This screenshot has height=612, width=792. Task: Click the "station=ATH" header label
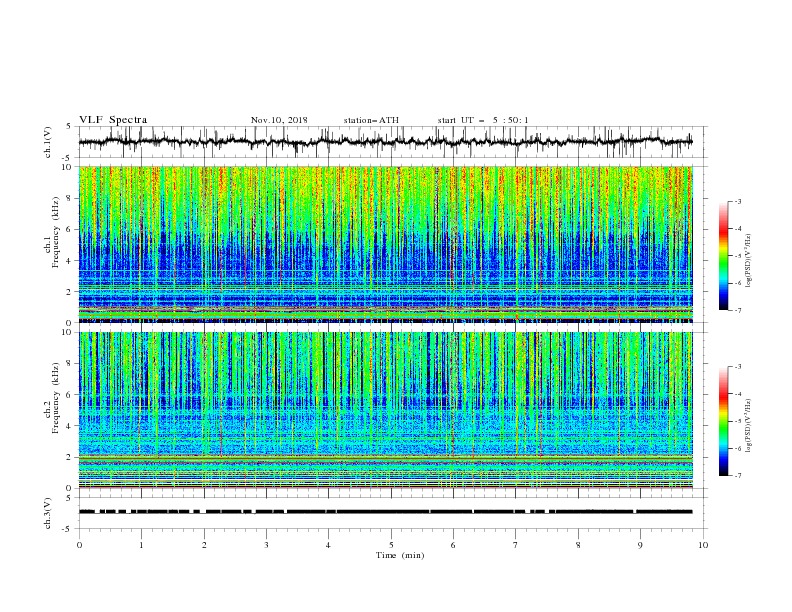click(x=371, y=120)
